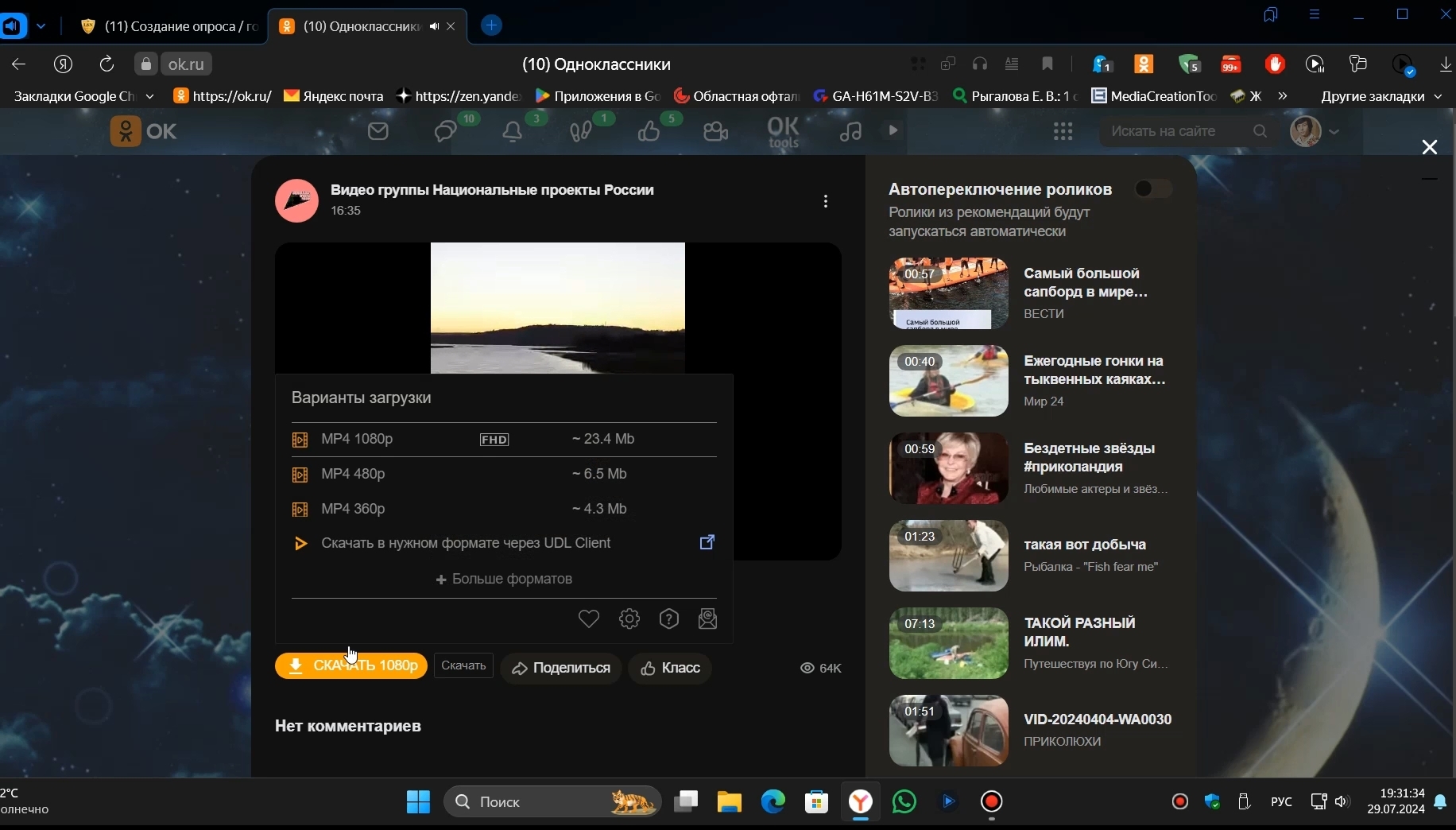Mute the Одноклассники tab speaker icon

point(435,26)
